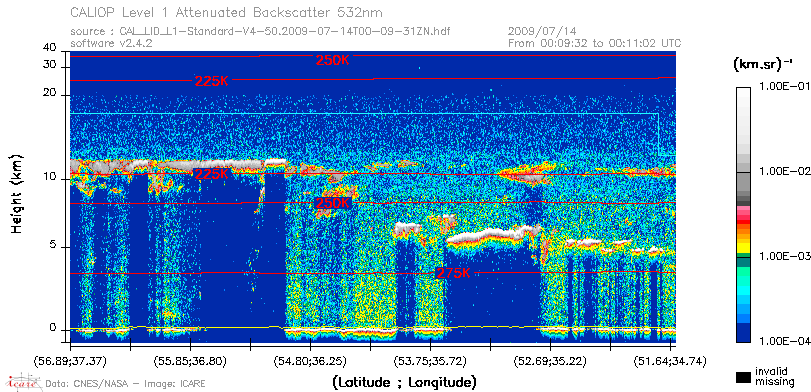Click the 'software v2.4.2' text

111,43
